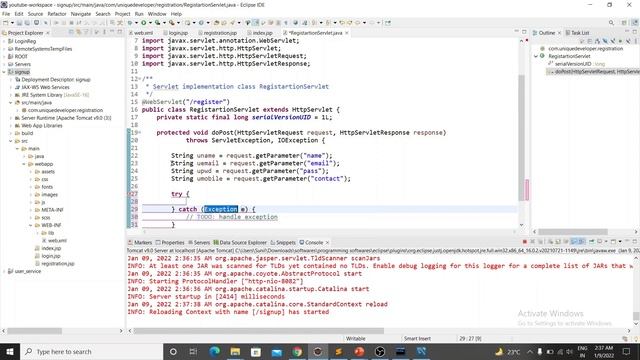640x360 pixels.
Task: Switch to the Markers tab
Action: tap(140, 242)
